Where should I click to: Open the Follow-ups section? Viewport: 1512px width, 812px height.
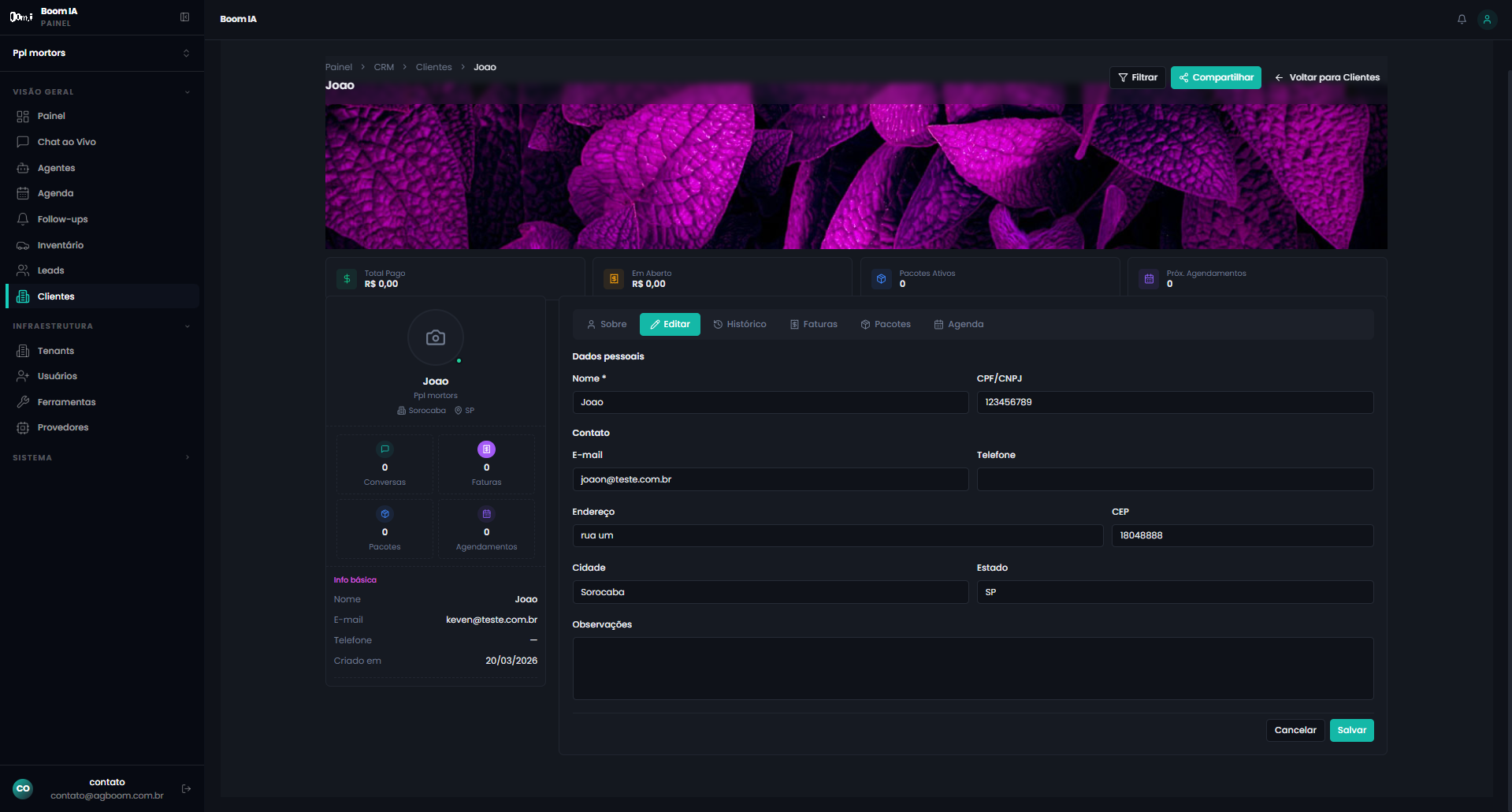point(63,218)
